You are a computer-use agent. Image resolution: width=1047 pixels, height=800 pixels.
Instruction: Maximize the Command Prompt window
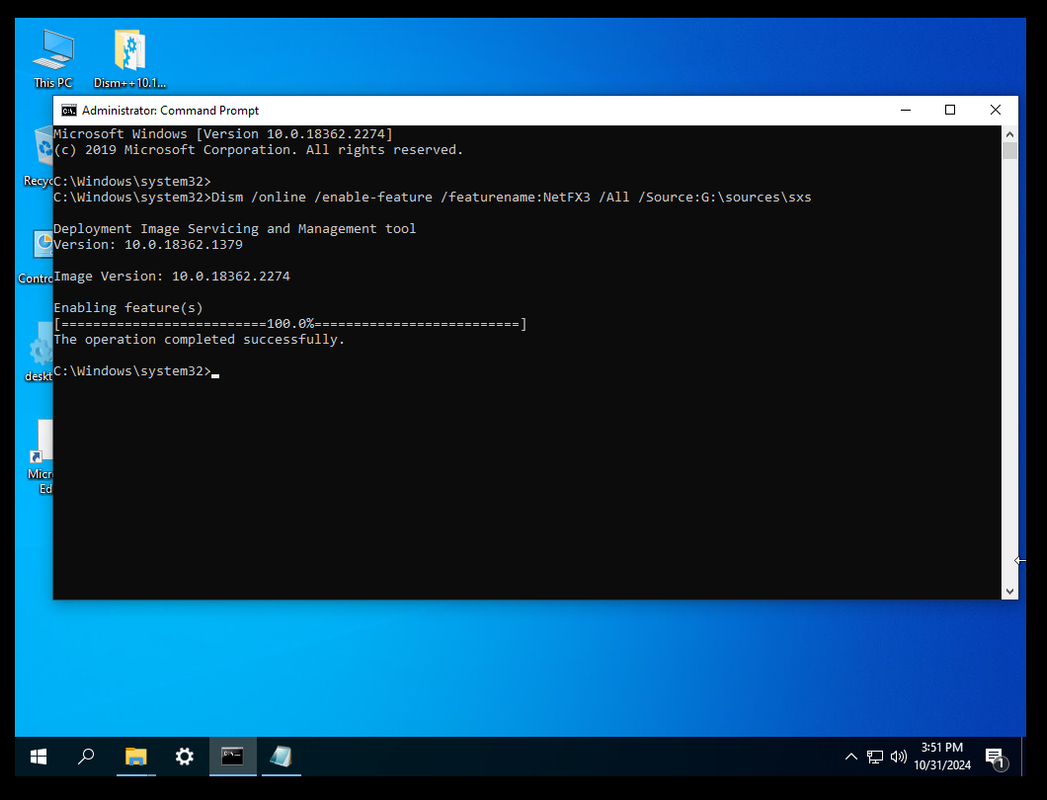click(950, 110)
